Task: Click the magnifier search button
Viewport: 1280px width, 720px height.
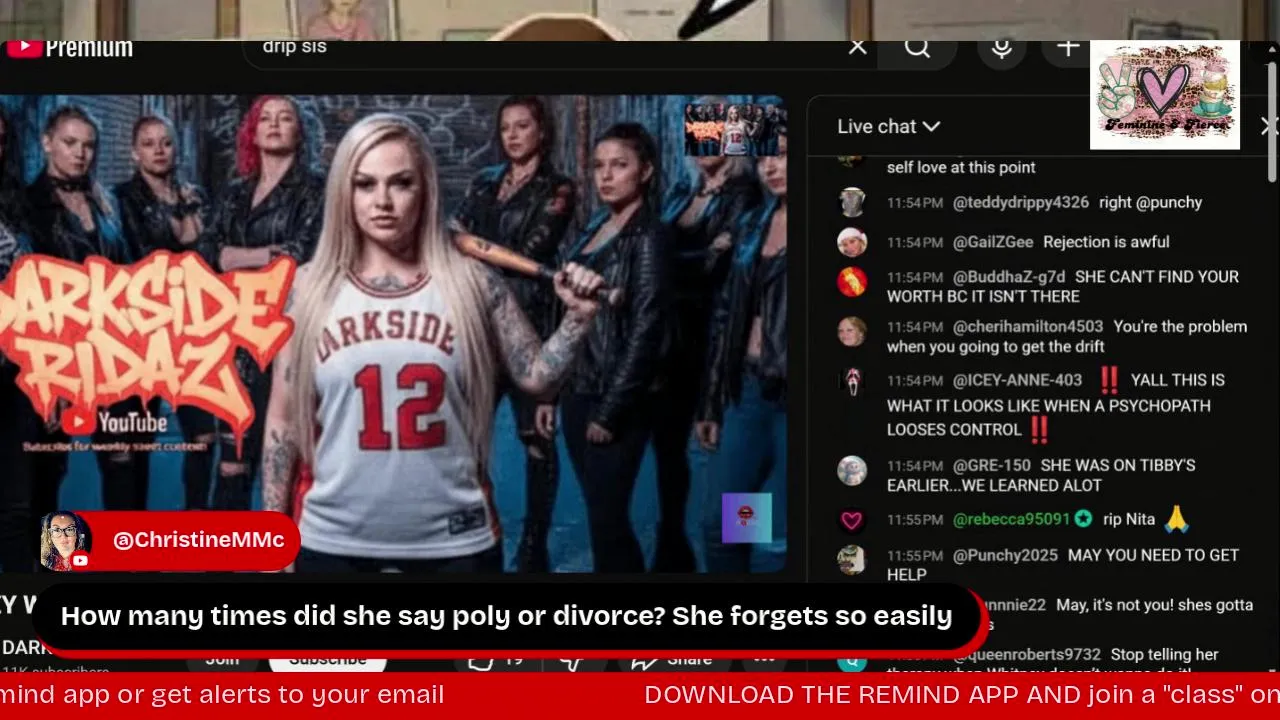Action: coord(917,47)
